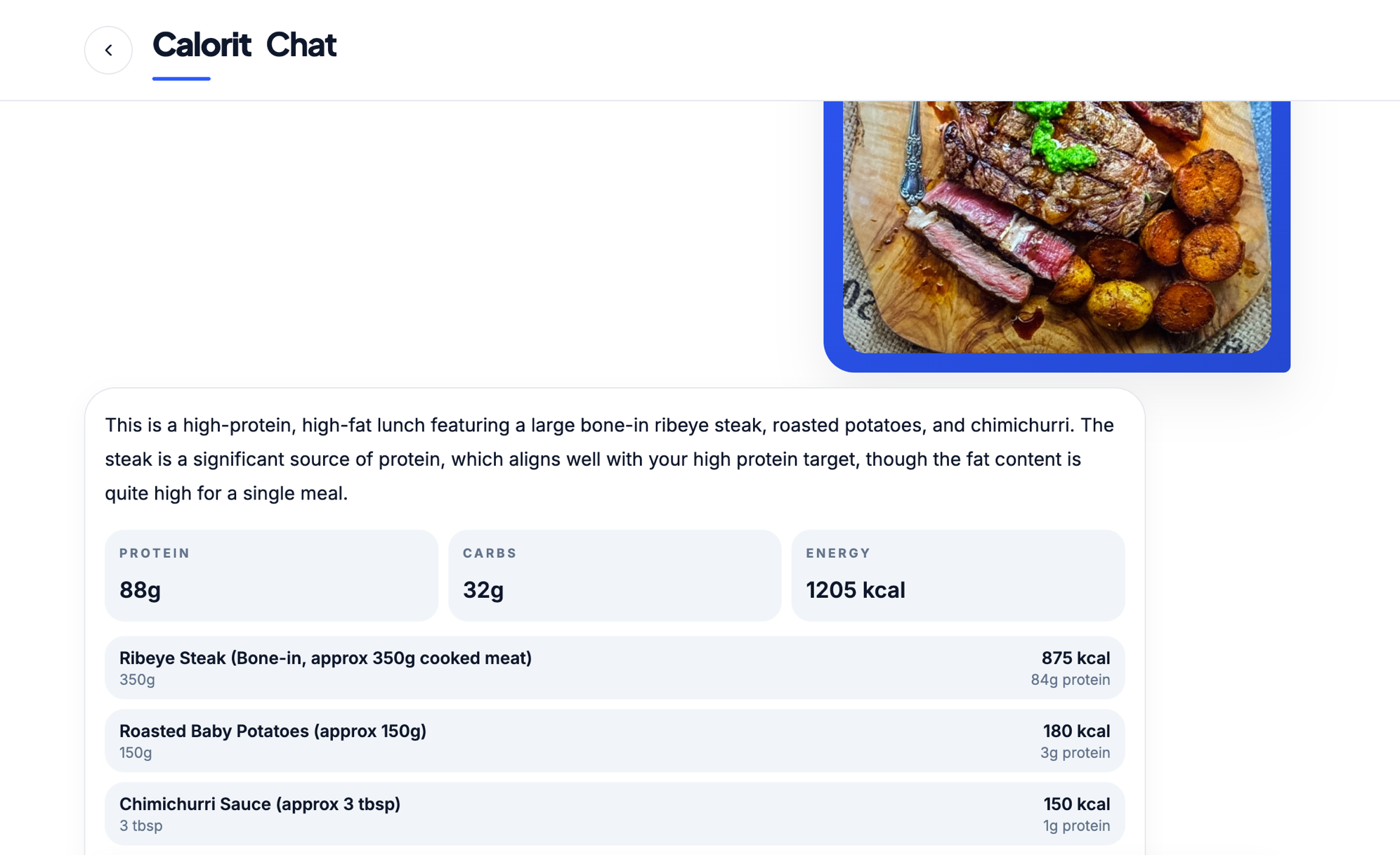Image resolution: width=1400 pixels, height=855 pixels.
Task: Click the 150 kcal chimichurri value
Action: (x=1076, y=804)
